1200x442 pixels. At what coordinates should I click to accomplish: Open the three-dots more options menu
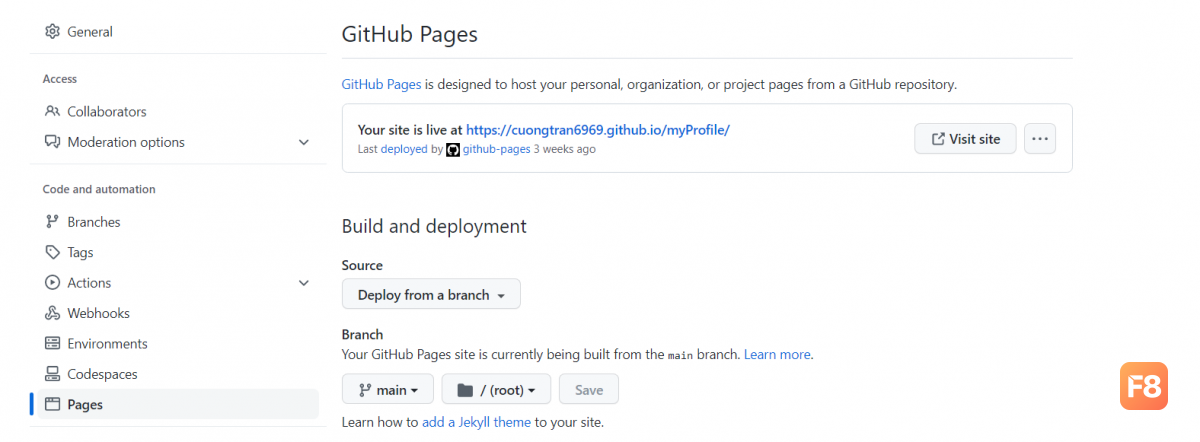point(1040,139)
